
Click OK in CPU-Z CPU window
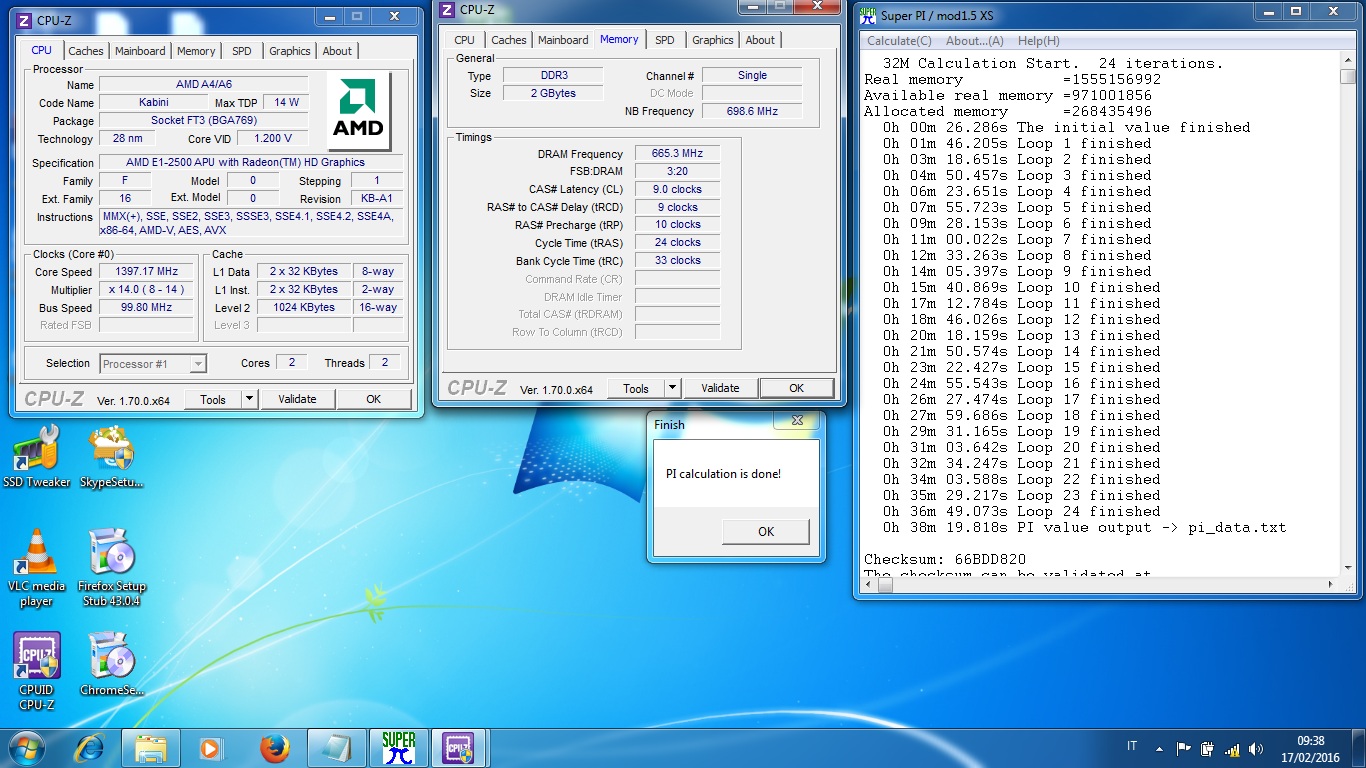373,399
